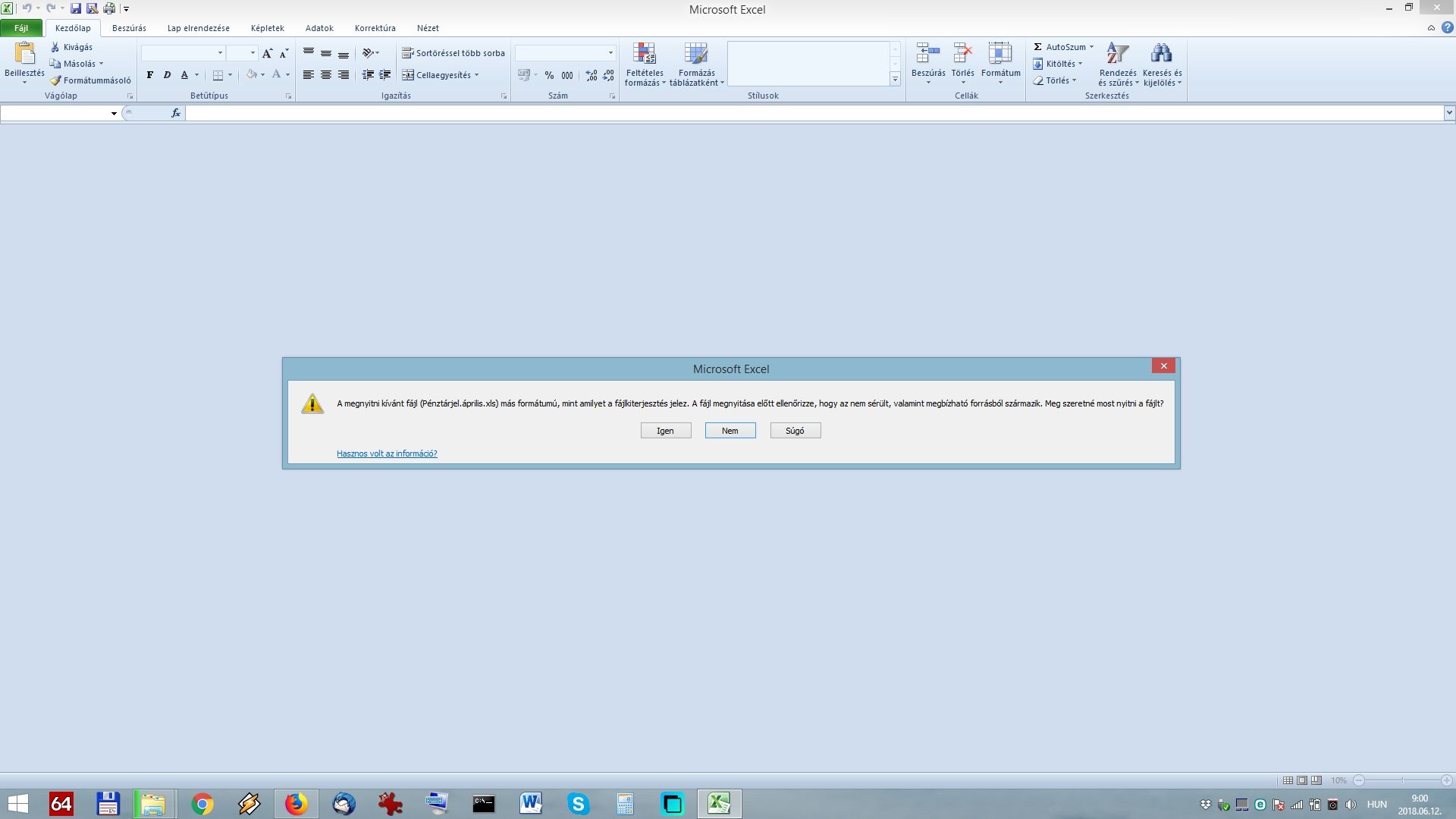Toggle top vertical alignment

[309, 53]
